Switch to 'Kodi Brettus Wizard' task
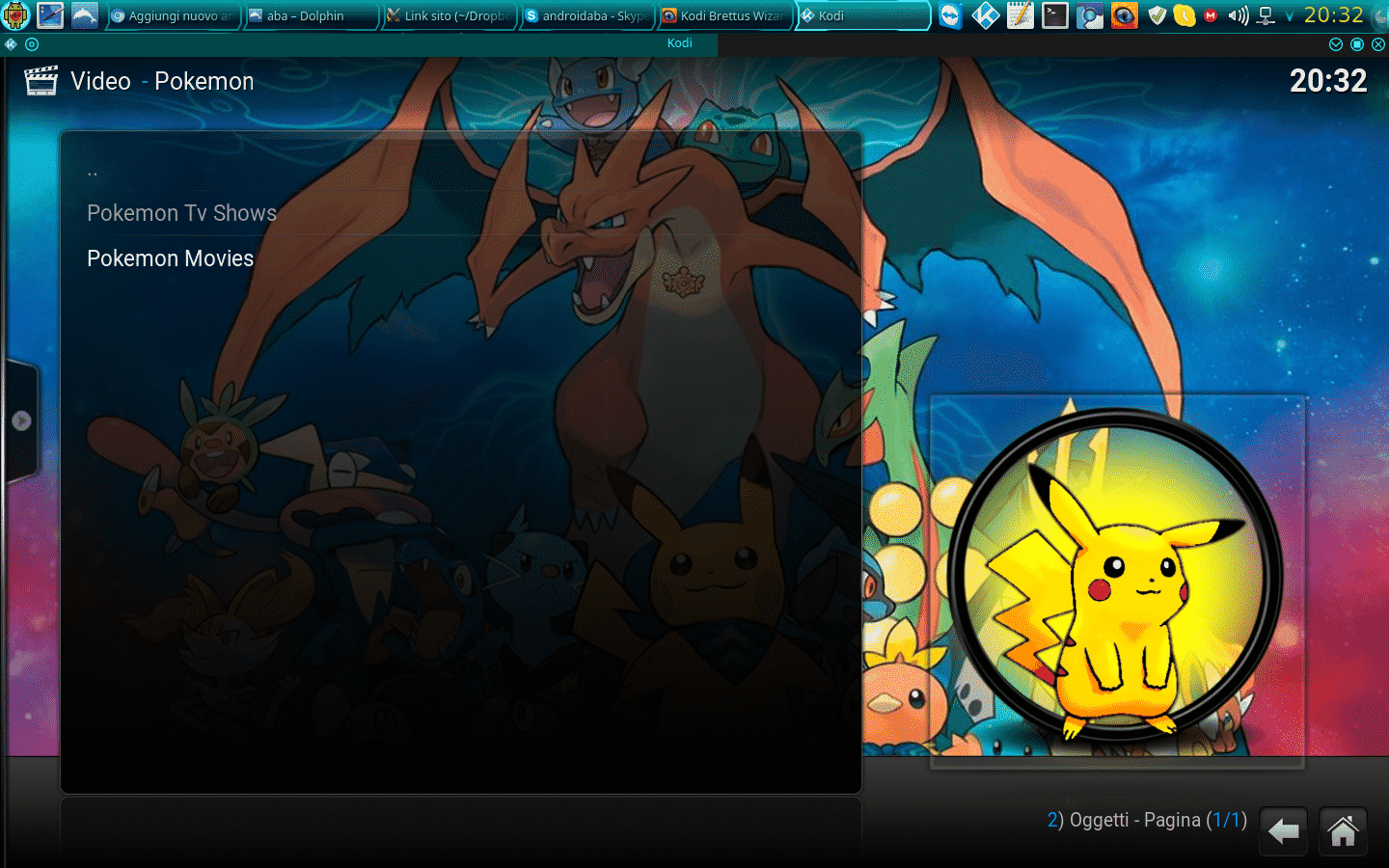 pos(725,15)
